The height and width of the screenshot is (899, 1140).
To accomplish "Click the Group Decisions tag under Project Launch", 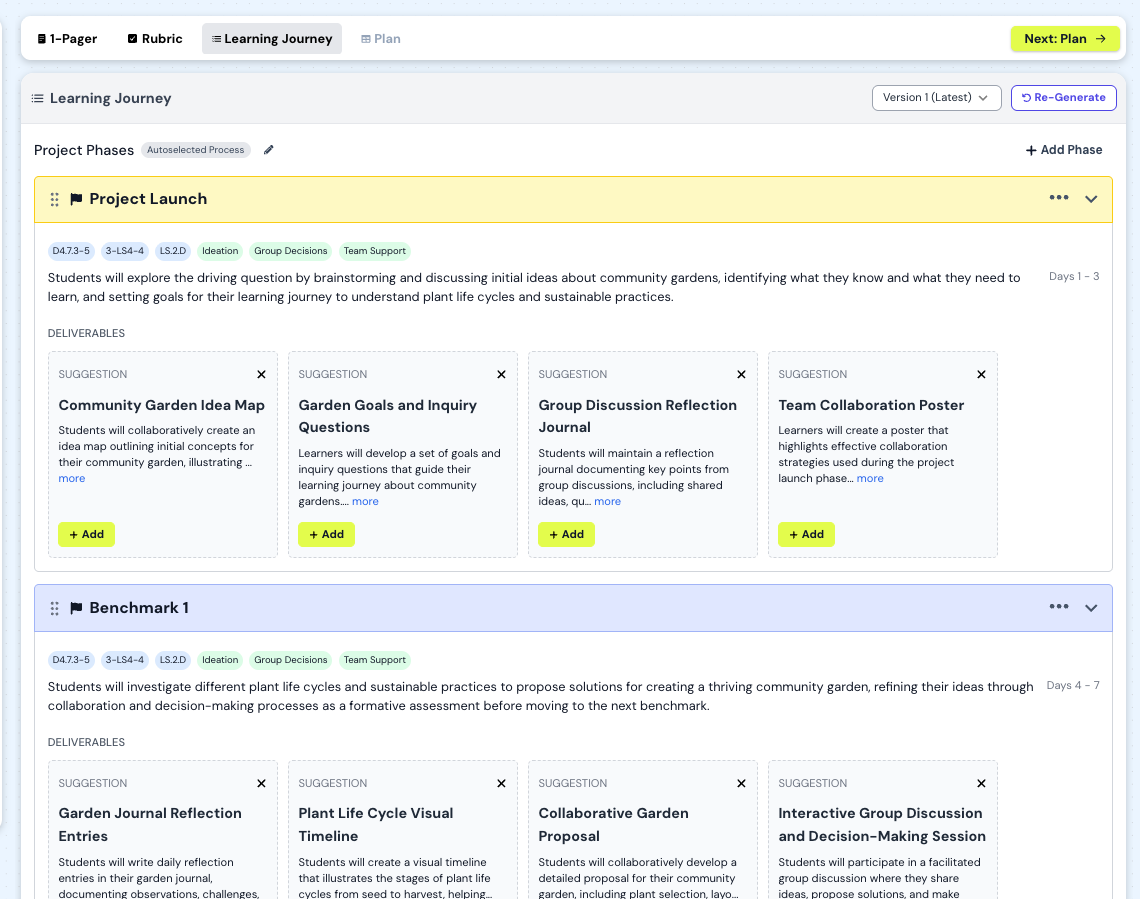I will click(x=290, y=251).
